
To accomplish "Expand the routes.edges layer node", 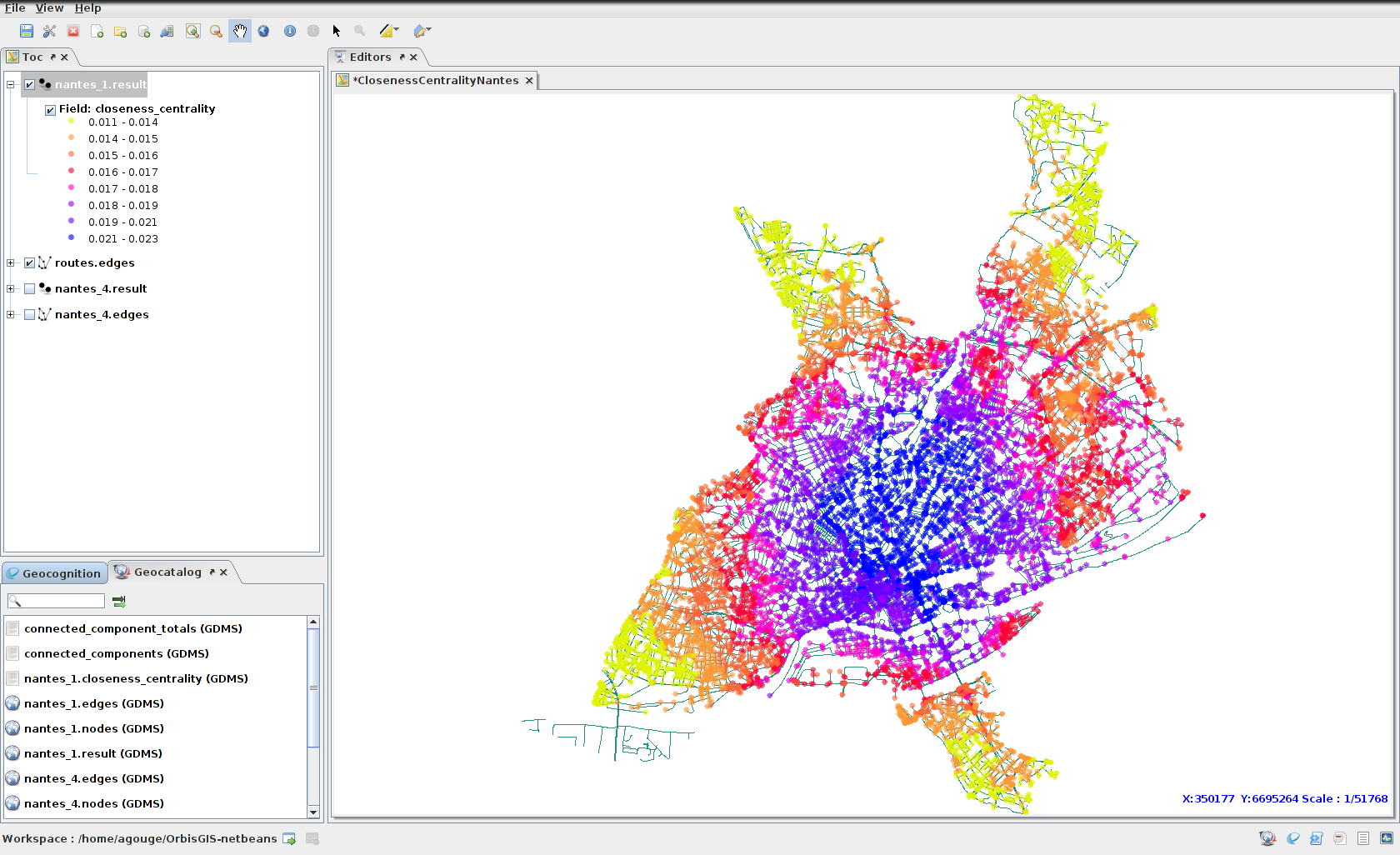I will [11, 262].
